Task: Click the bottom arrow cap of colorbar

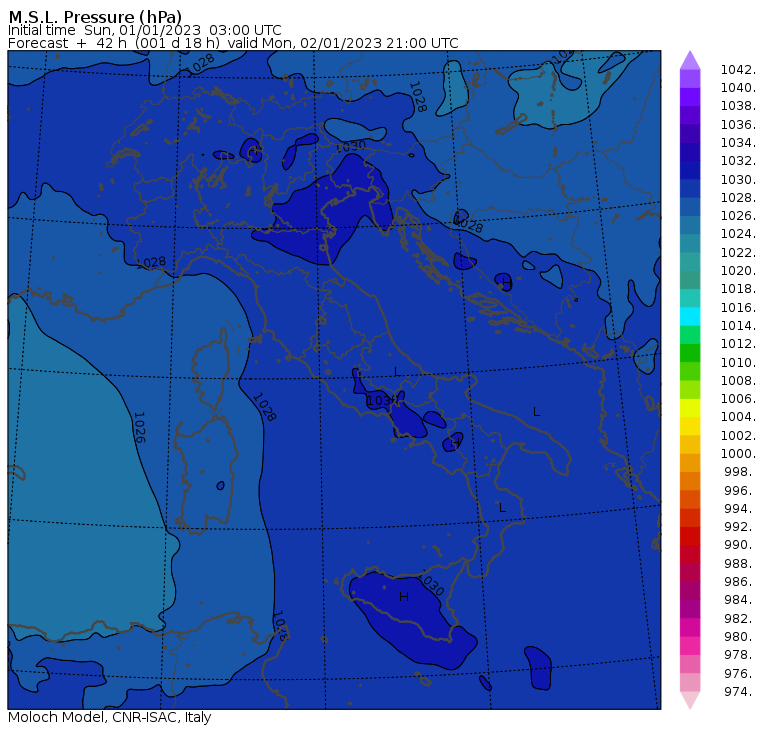Action: [690, 700]
